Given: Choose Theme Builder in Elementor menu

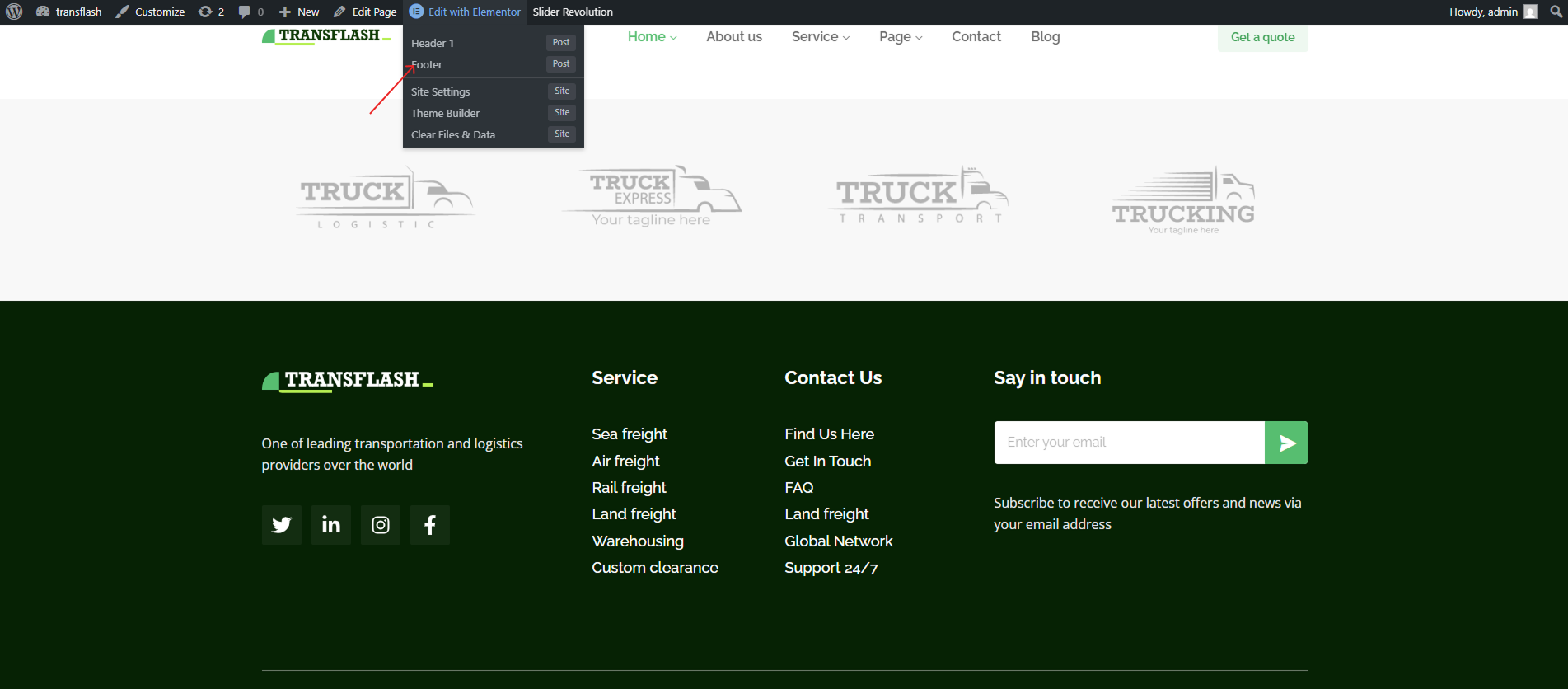Looking at the screenshot, I should [x=445, y=113].
